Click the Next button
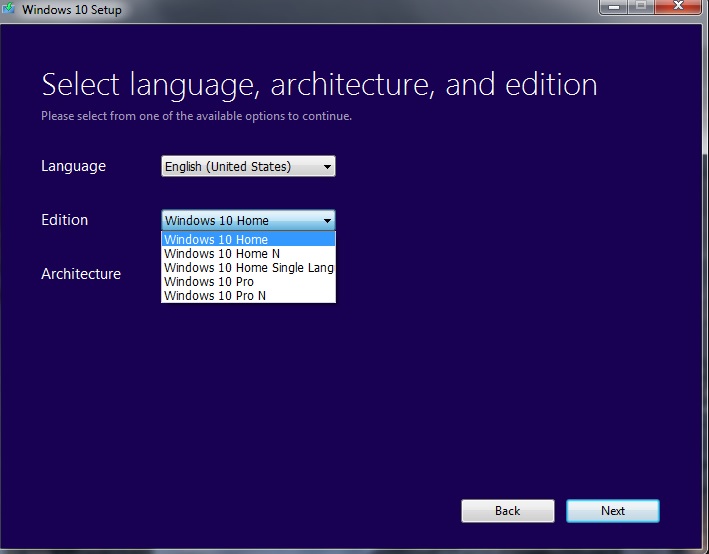The height and width of the screenshot is (554, 709). 612,511
